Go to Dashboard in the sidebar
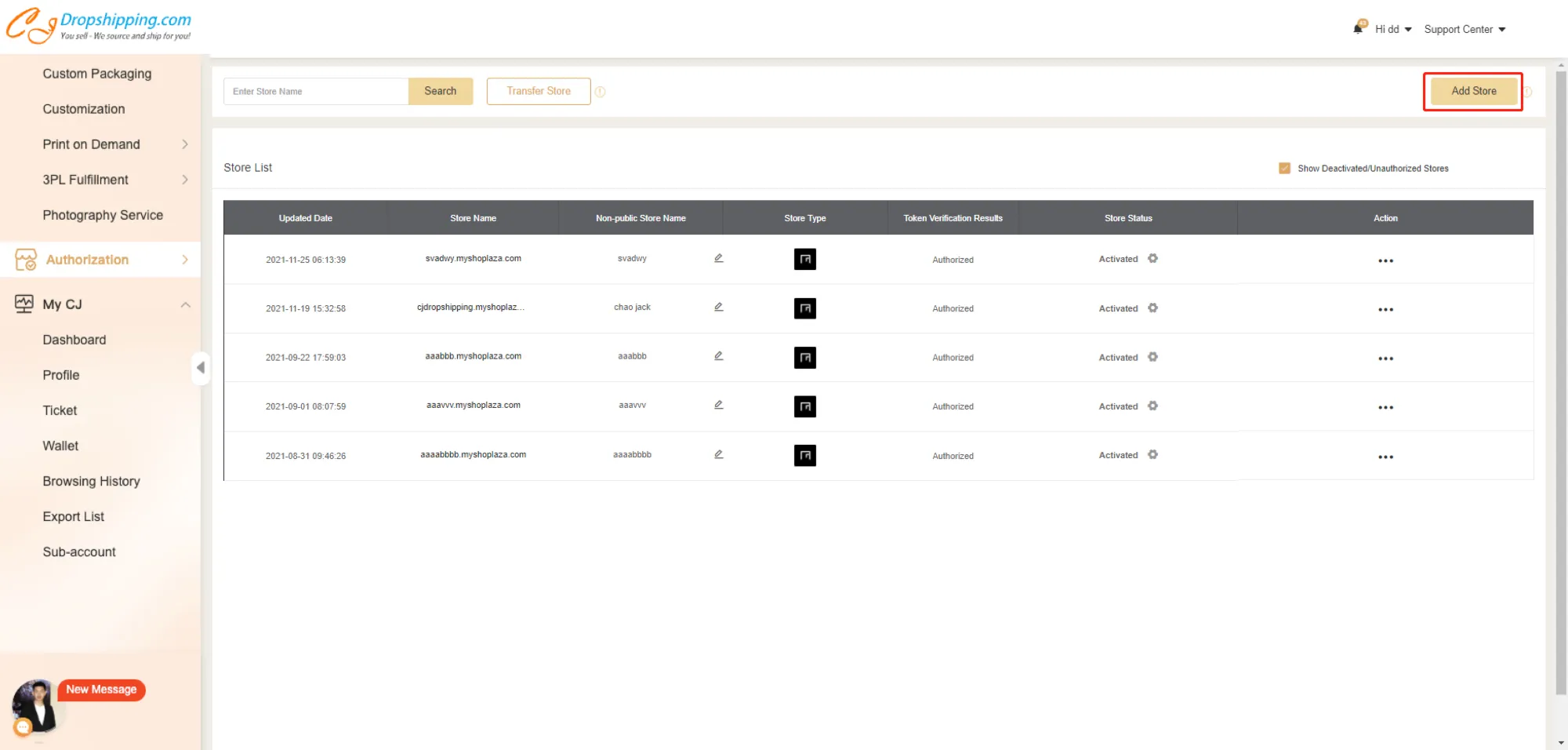 (74, 340)
